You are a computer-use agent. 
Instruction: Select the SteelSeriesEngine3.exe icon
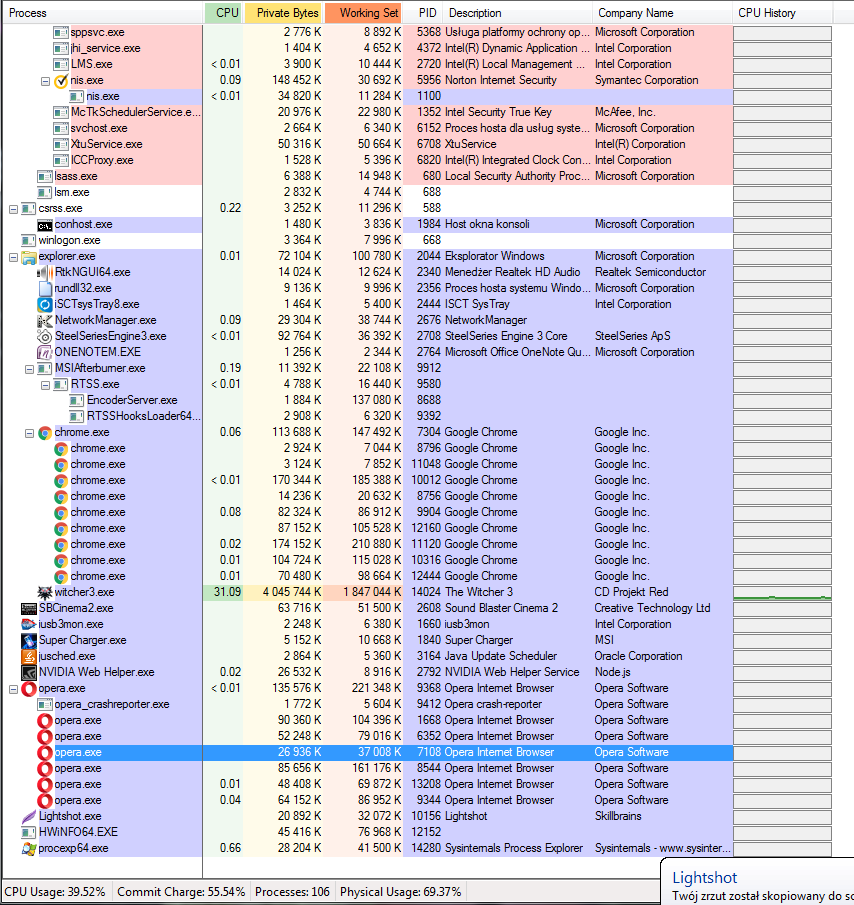point(45,336)
